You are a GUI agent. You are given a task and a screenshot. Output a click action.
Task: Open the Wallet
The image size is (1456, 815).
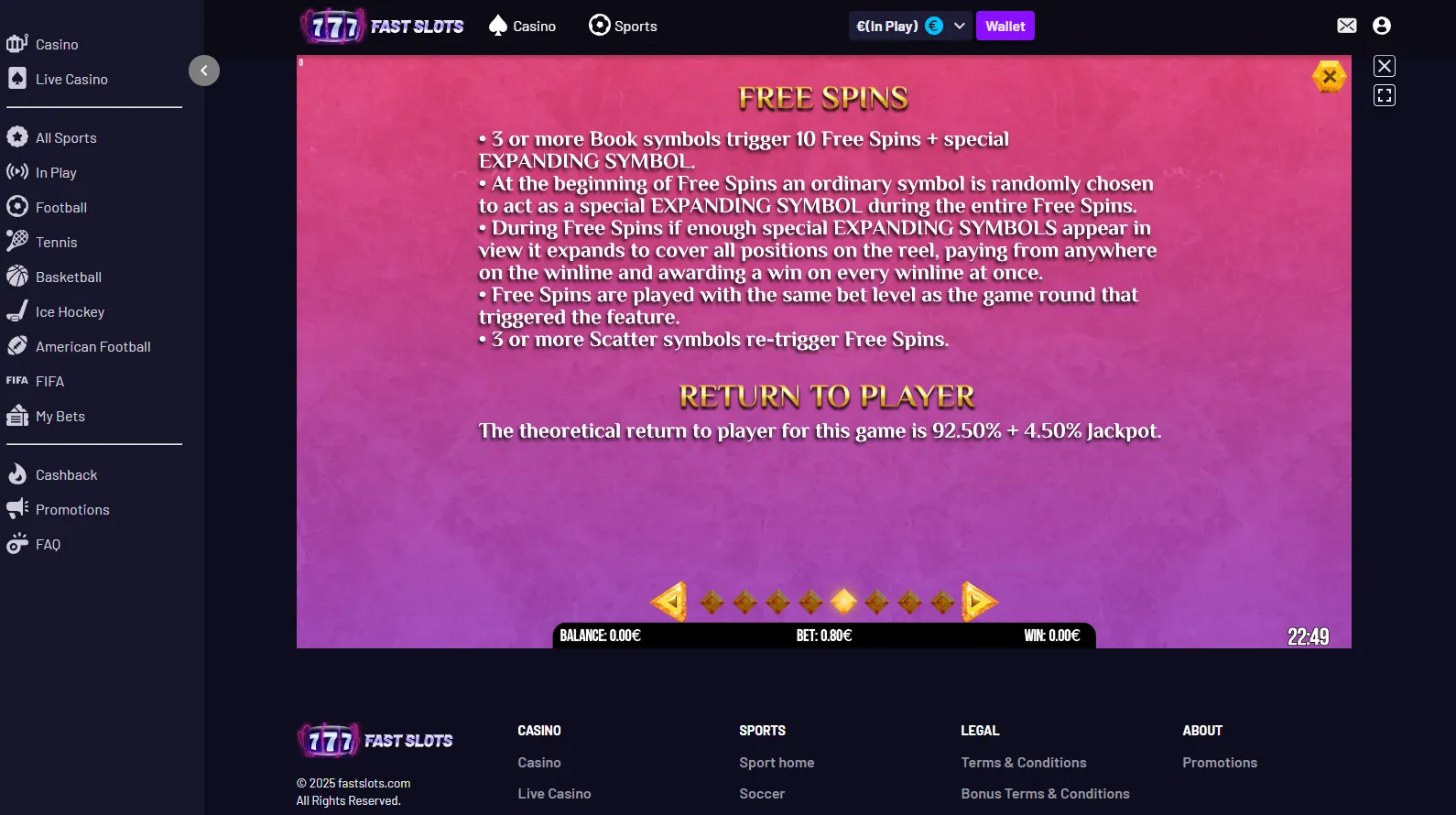(1005, 26)
